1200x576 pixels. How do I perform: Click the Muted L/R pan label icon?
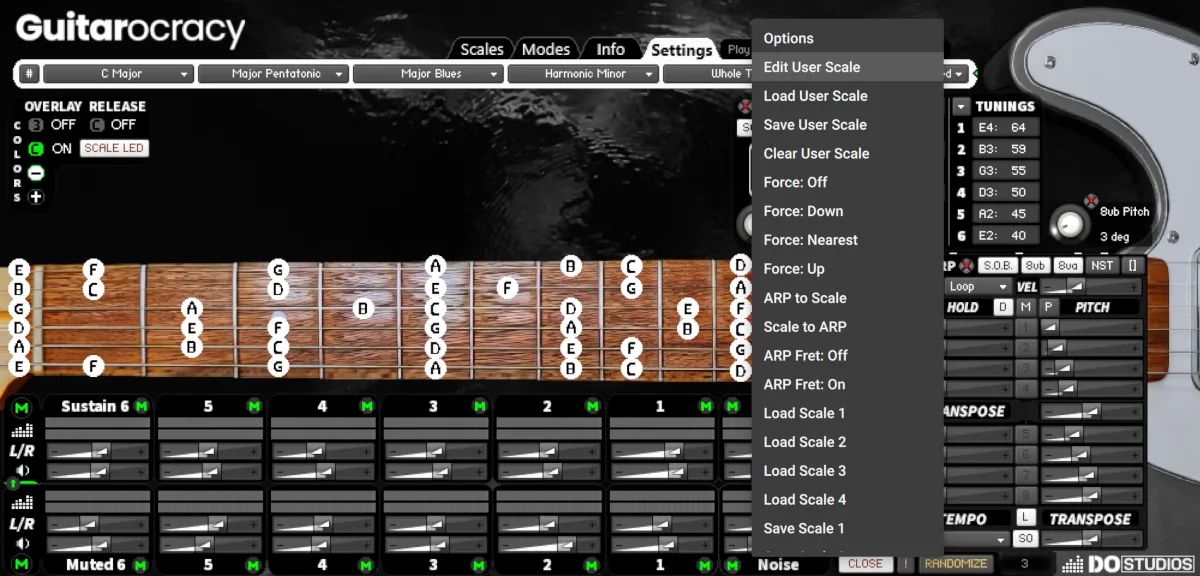(22, 524)
